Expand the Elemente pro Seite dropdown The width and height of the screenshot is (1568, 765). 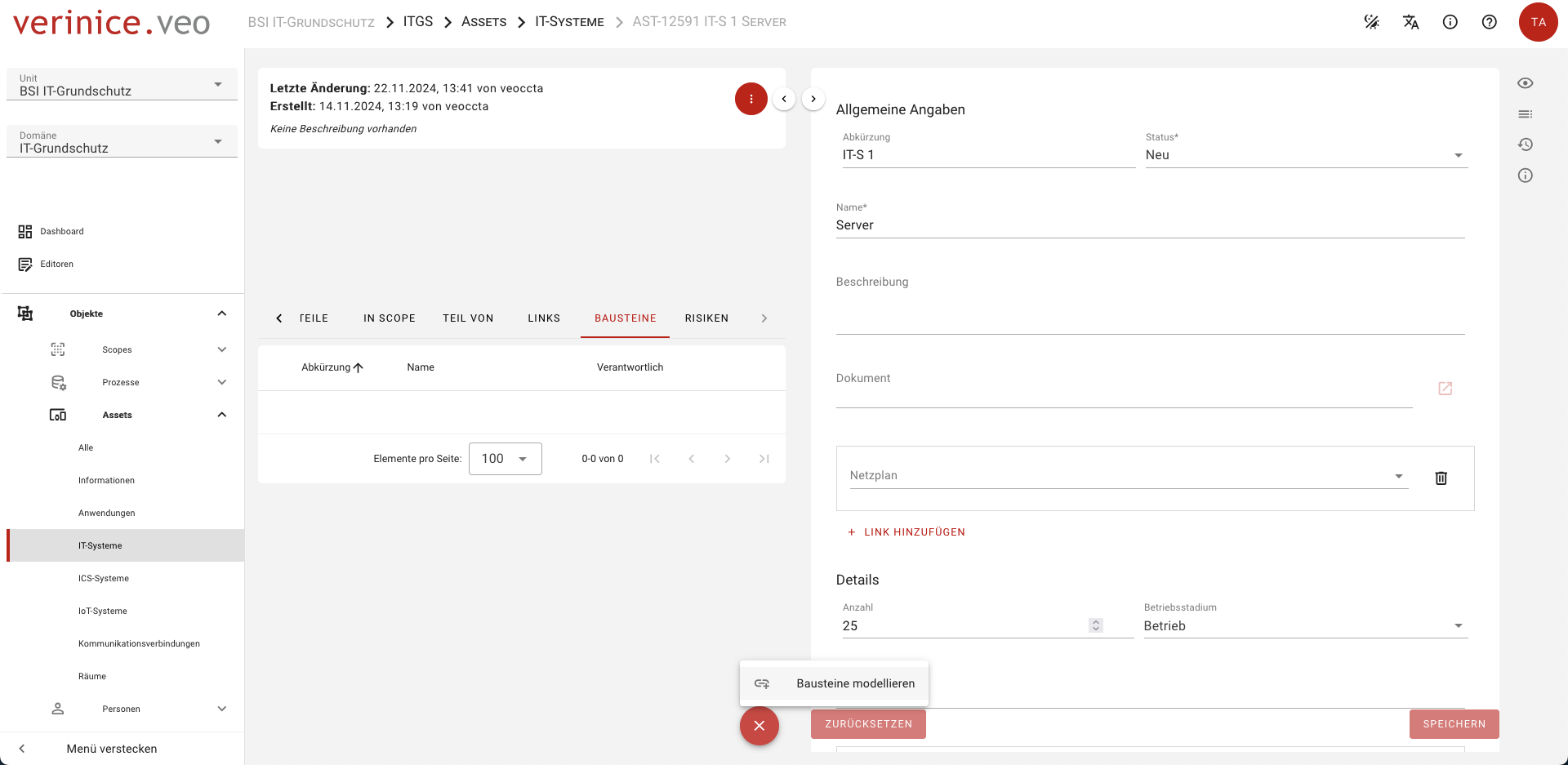pyautogui.click(x=505, y=459)
